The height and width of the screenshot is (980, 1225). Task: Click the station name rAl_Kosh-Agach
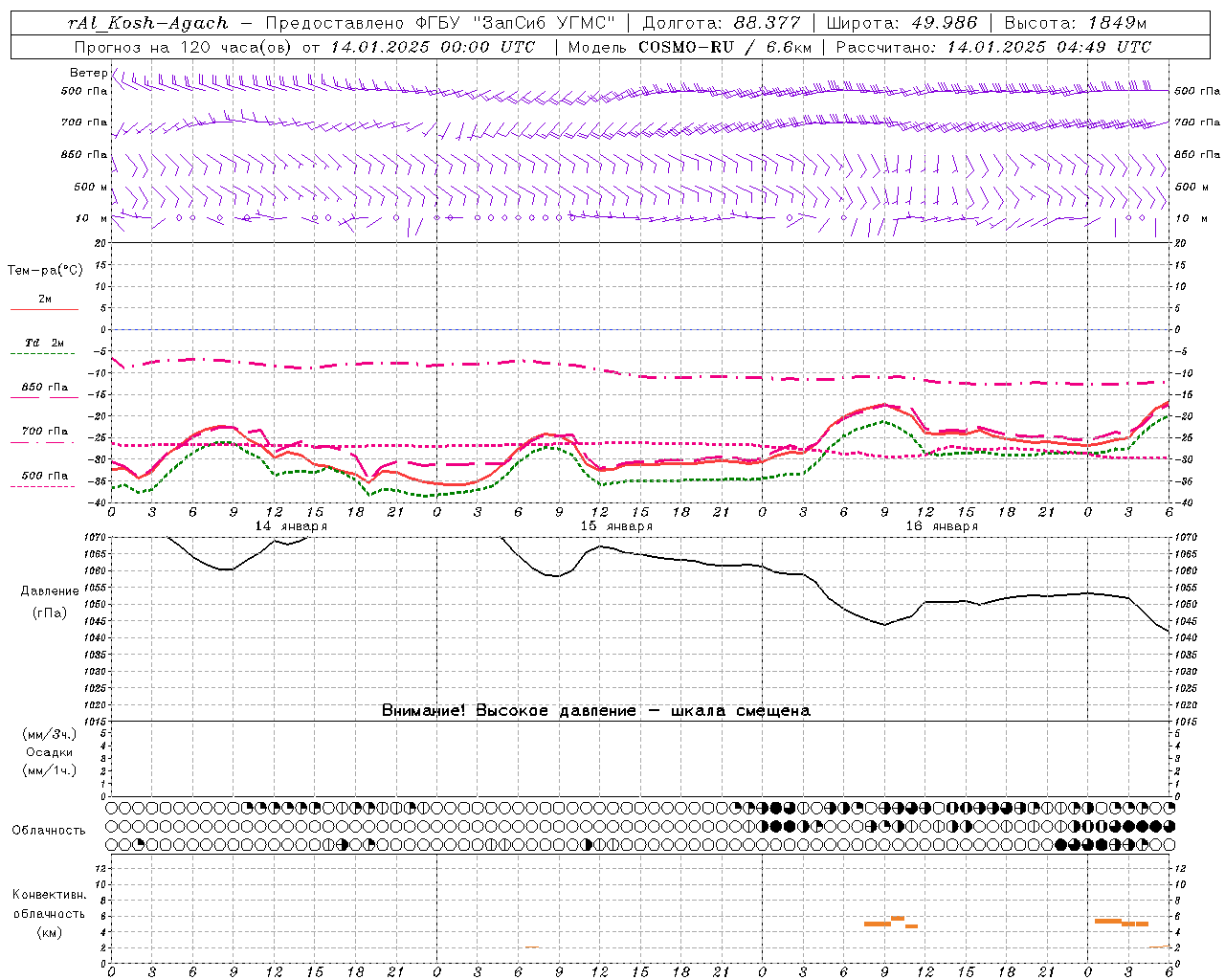(148, 23)
